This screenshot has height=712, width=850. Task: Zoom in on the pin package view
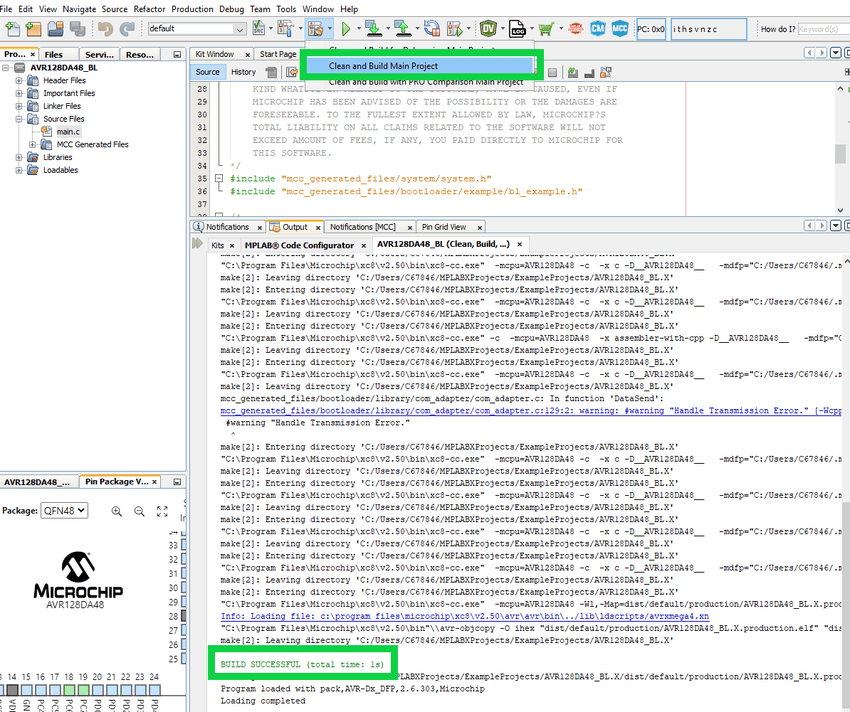[x=116, y=511]
